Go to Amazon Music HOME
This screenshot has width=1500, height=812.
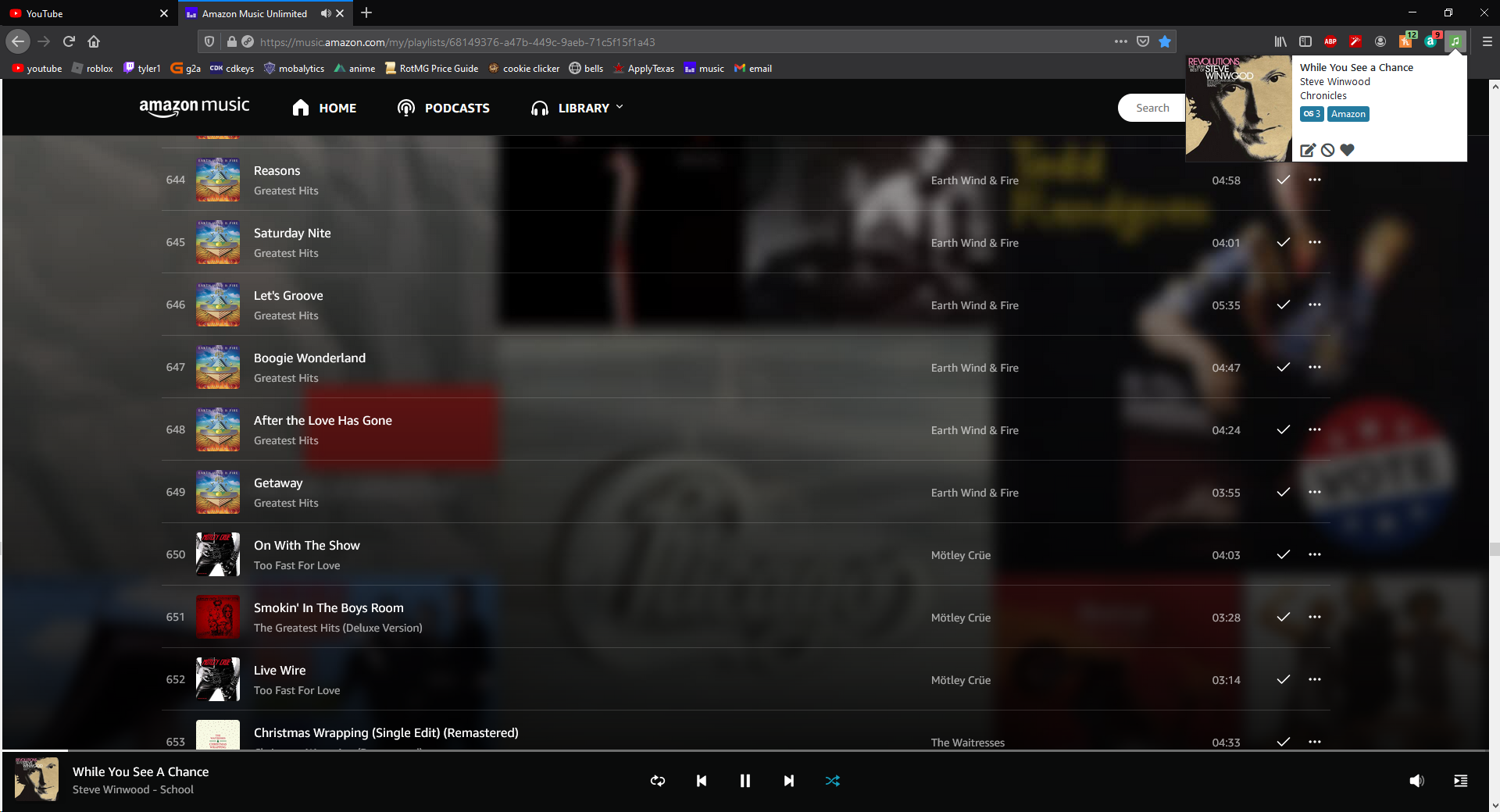(x=324, y=108)
